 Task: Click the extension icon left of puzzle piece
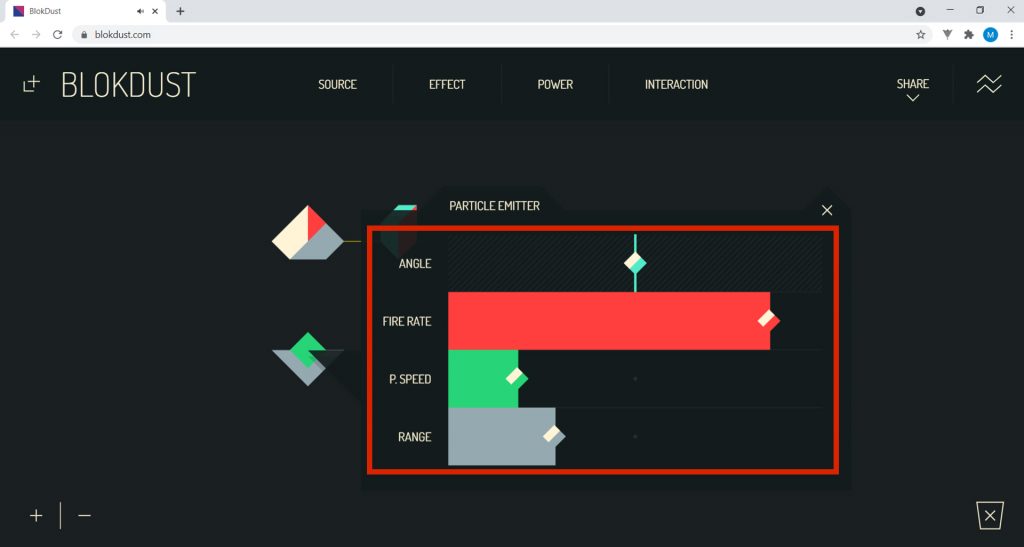coord(947,35)
